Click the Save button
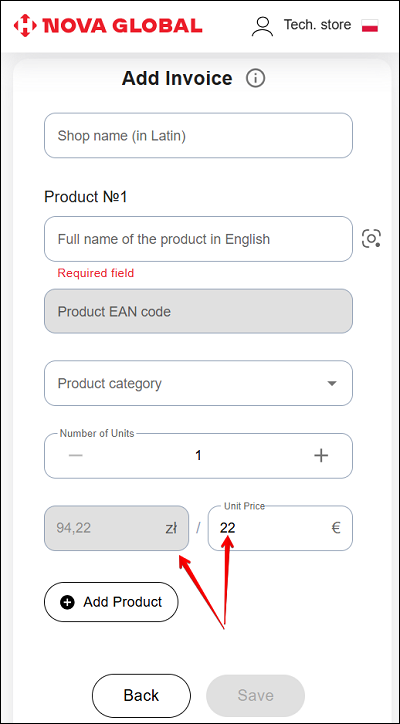This screenshot has width=400, height=724. (x=255, y=695)
